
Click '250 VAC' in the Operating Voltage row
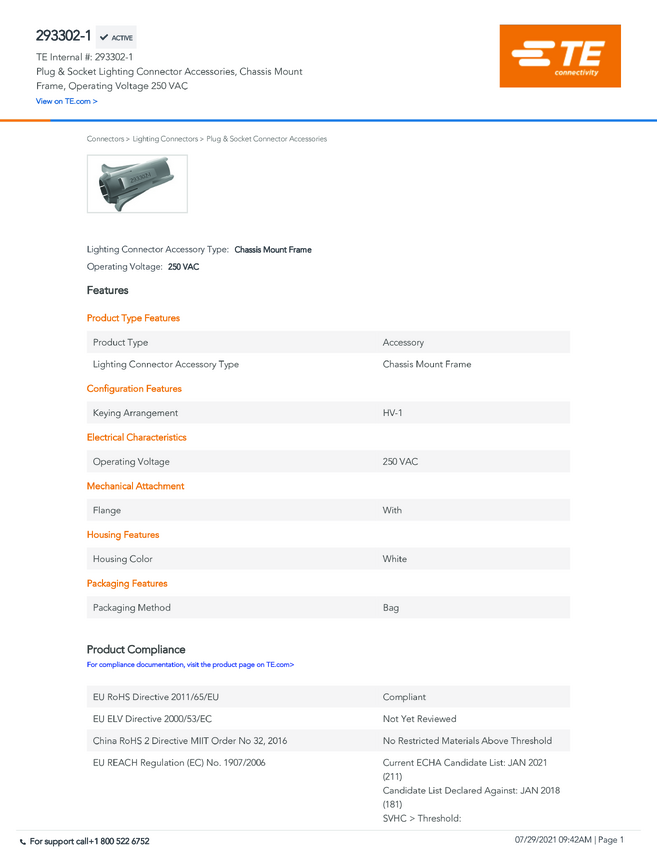pyautogui.click(x=400, y=462)
